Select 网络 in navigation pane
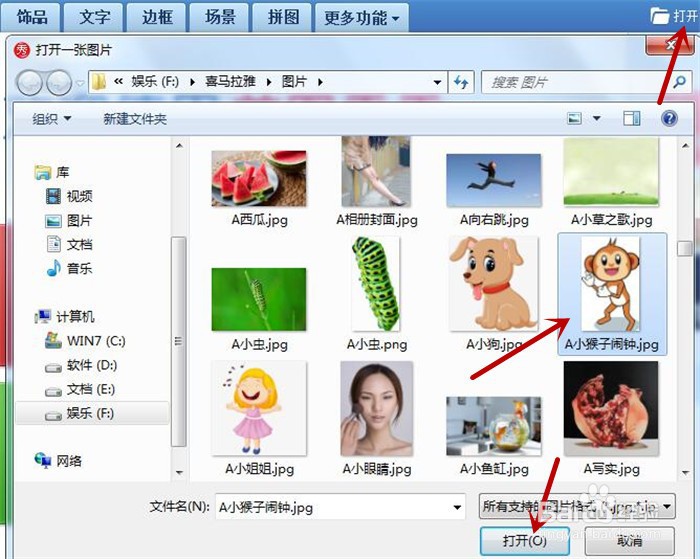The height and width of the screenshot is (559, 700). click(58, 461)
